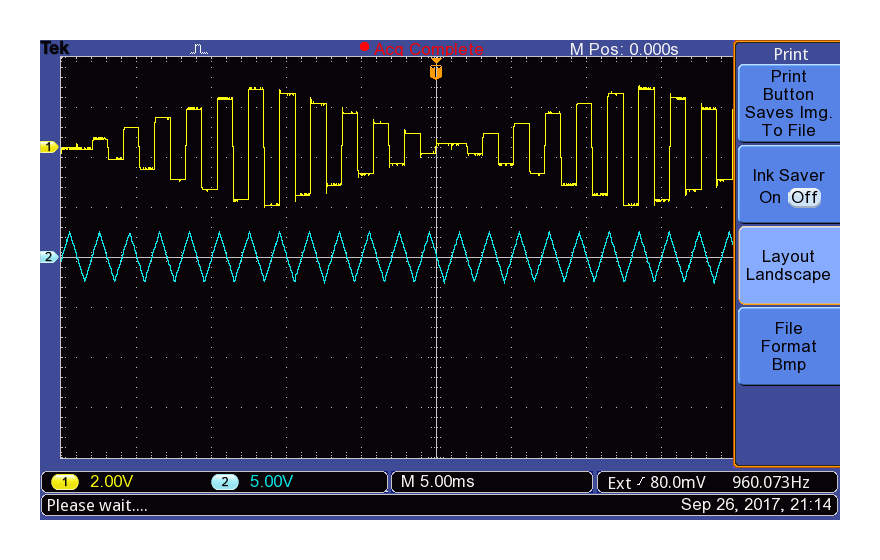Switch Ink Saver to On
880x560 pixels.
pos(770,197)
